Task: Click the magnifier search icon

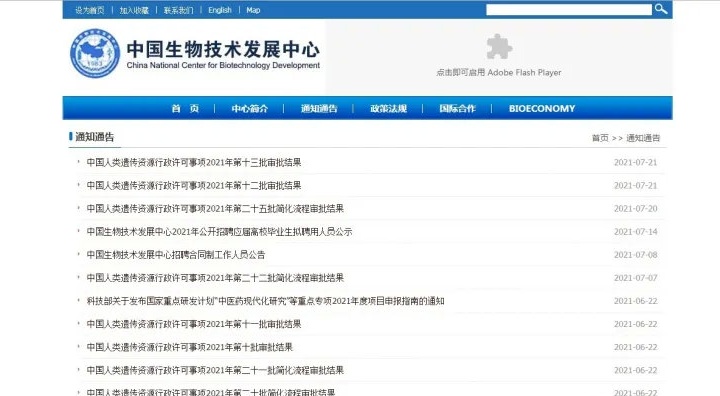Action: [x=661, y=9]
